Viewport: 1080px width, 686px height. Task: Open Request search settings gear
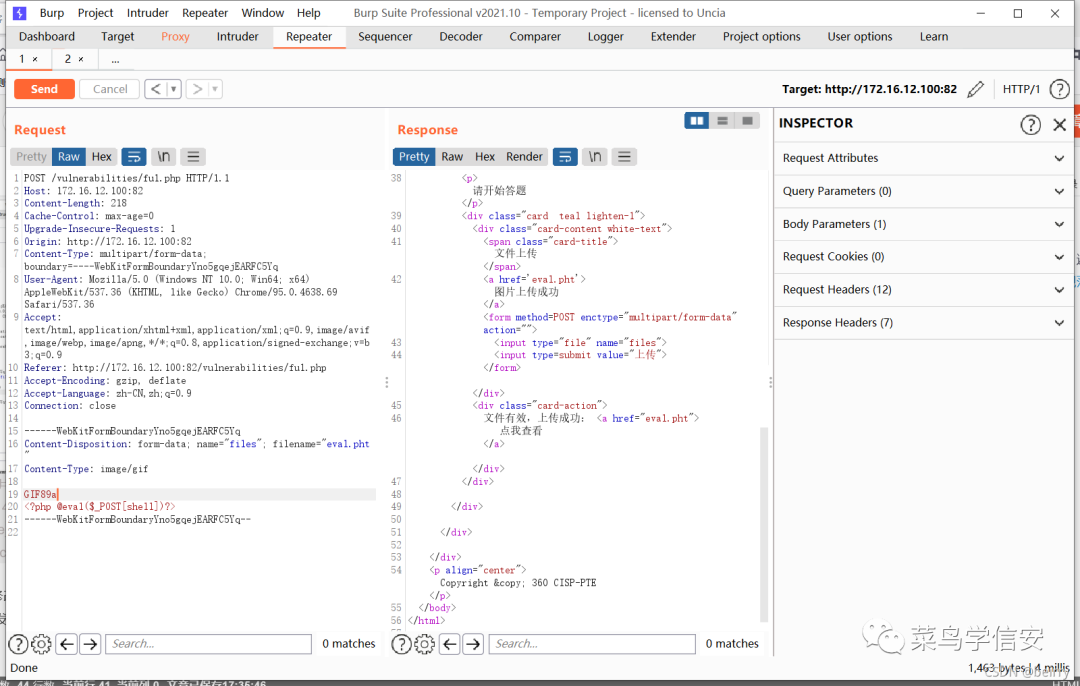(x=41, y=644)
